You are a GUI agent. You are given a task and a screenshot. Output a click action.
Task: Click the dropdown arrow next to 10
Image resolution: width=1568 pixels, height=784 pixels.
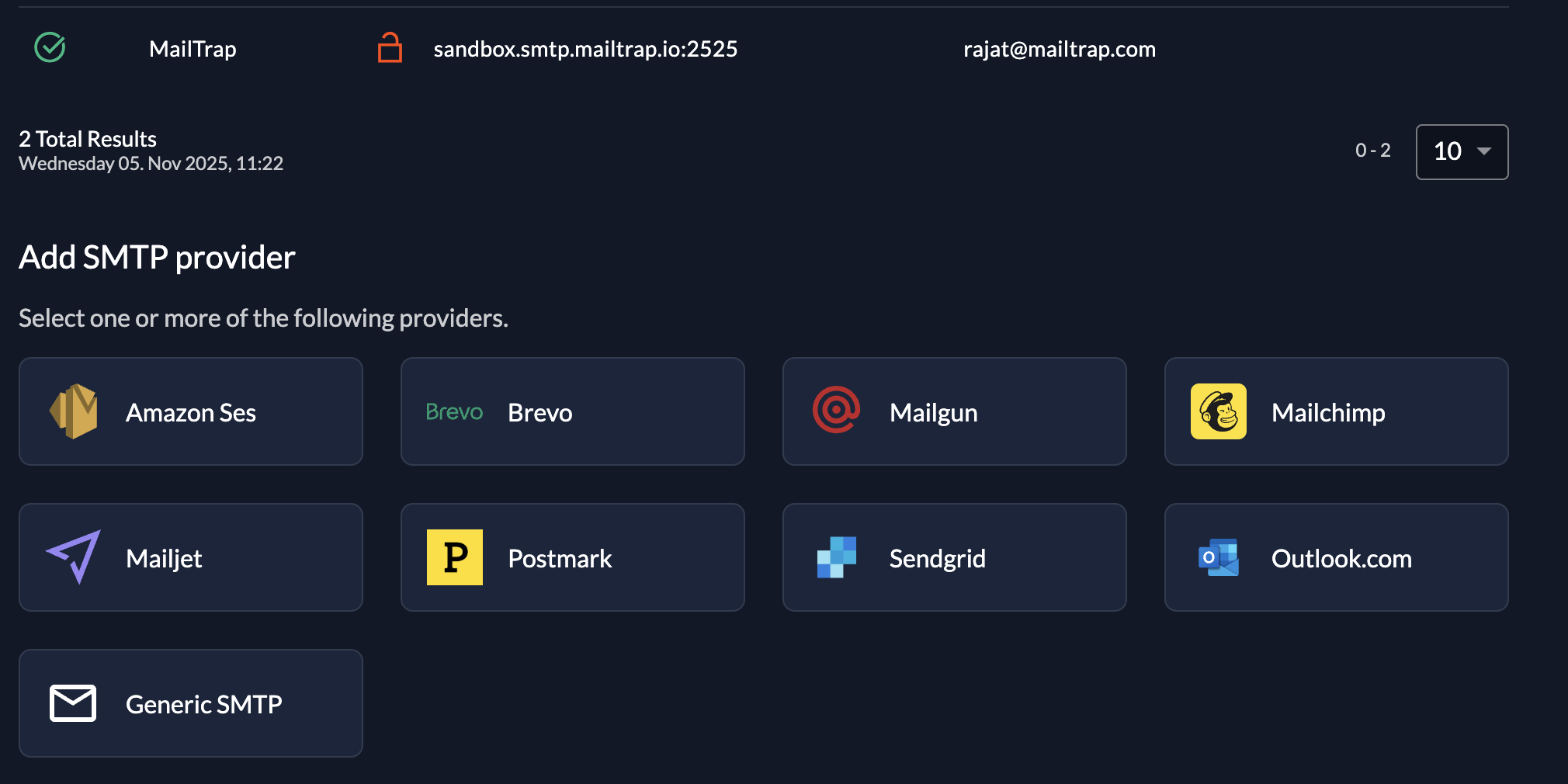pyautogui.click(x=1483, y=151)
